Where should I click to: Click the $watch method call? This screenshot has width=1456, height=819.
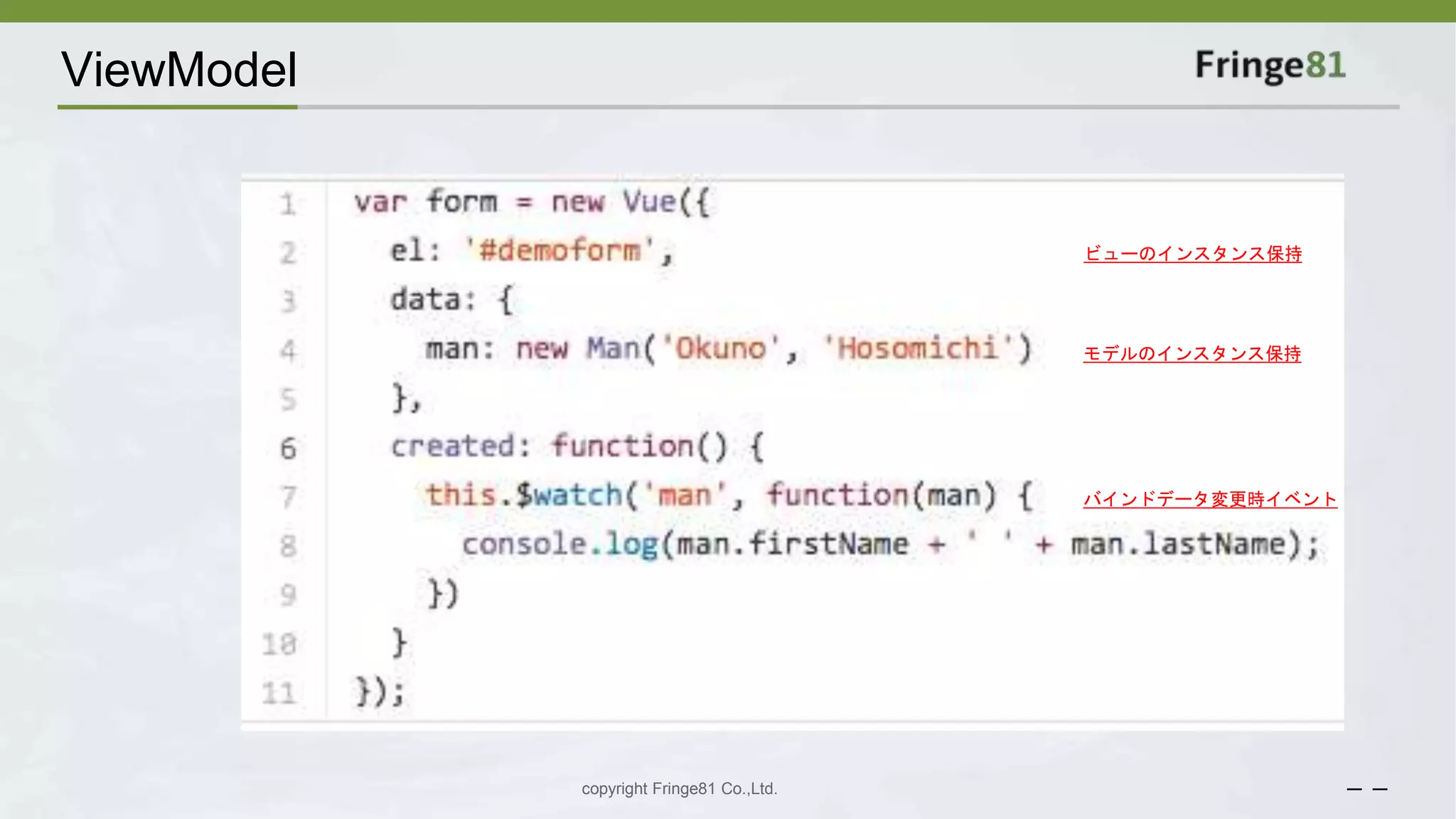tap(569, 496)
